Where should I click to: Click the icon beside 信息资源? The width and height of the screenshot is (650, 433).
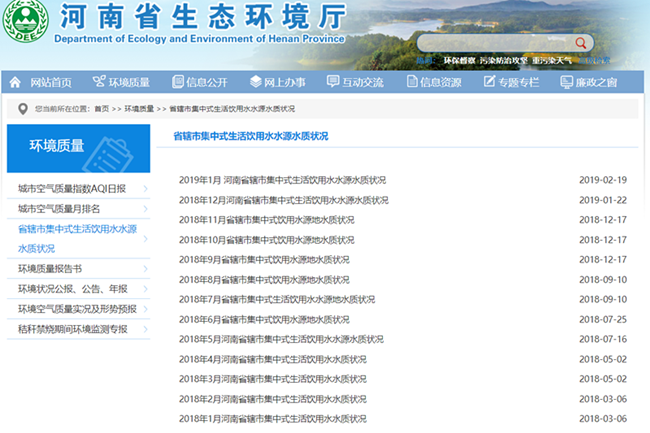pos(410,82)
